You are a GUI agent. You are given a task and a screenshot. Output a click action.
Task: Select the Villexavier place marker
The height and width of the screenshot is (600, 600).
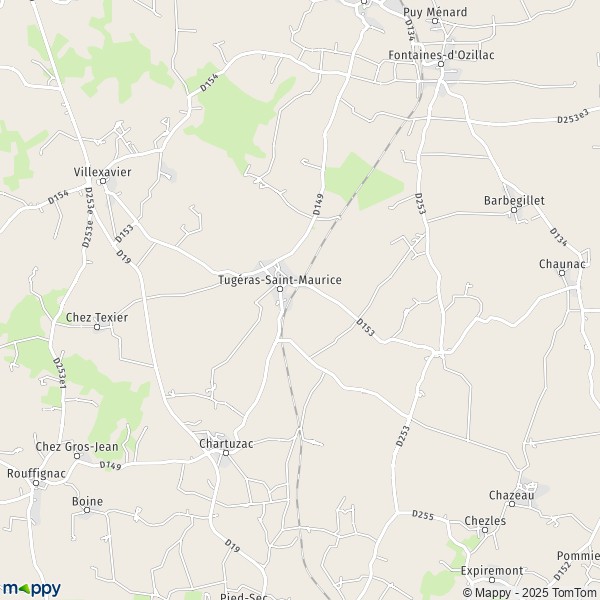click(103, 181)
